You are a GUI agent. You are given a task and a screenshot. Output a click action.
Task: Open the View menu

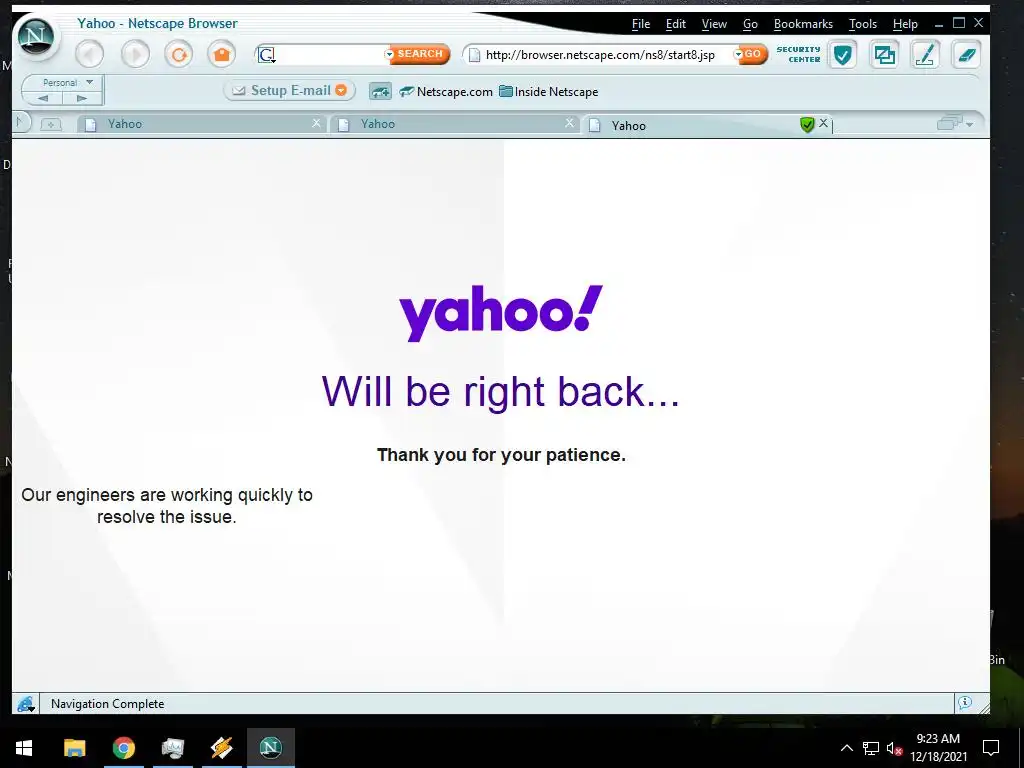point(714,24)
